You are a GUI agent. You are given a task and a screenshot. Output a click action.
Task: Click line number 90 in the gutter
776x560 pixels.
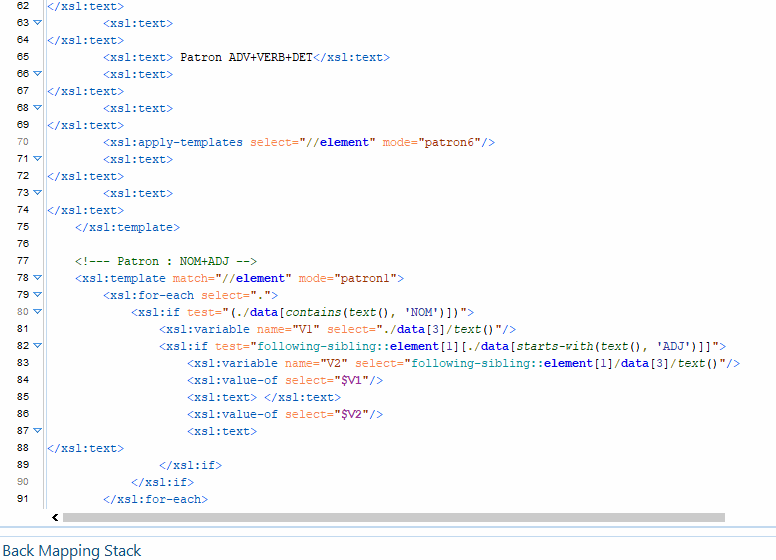[23, 482]
